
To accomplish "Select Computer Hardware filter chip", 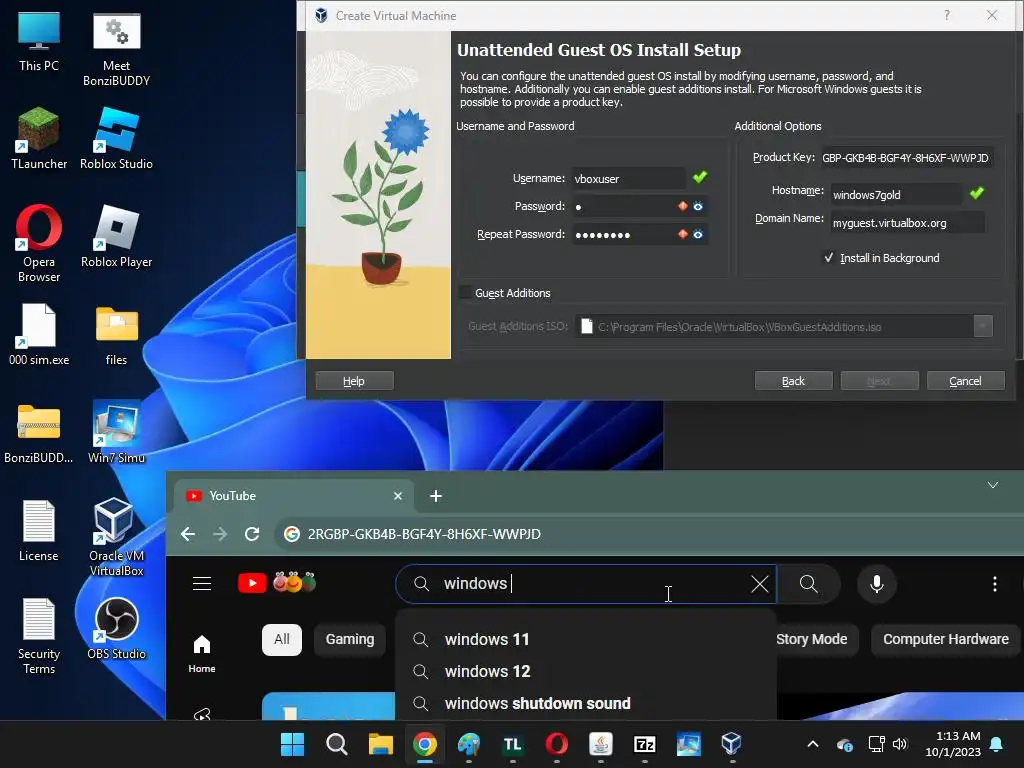I will click(x=946, y=639).
